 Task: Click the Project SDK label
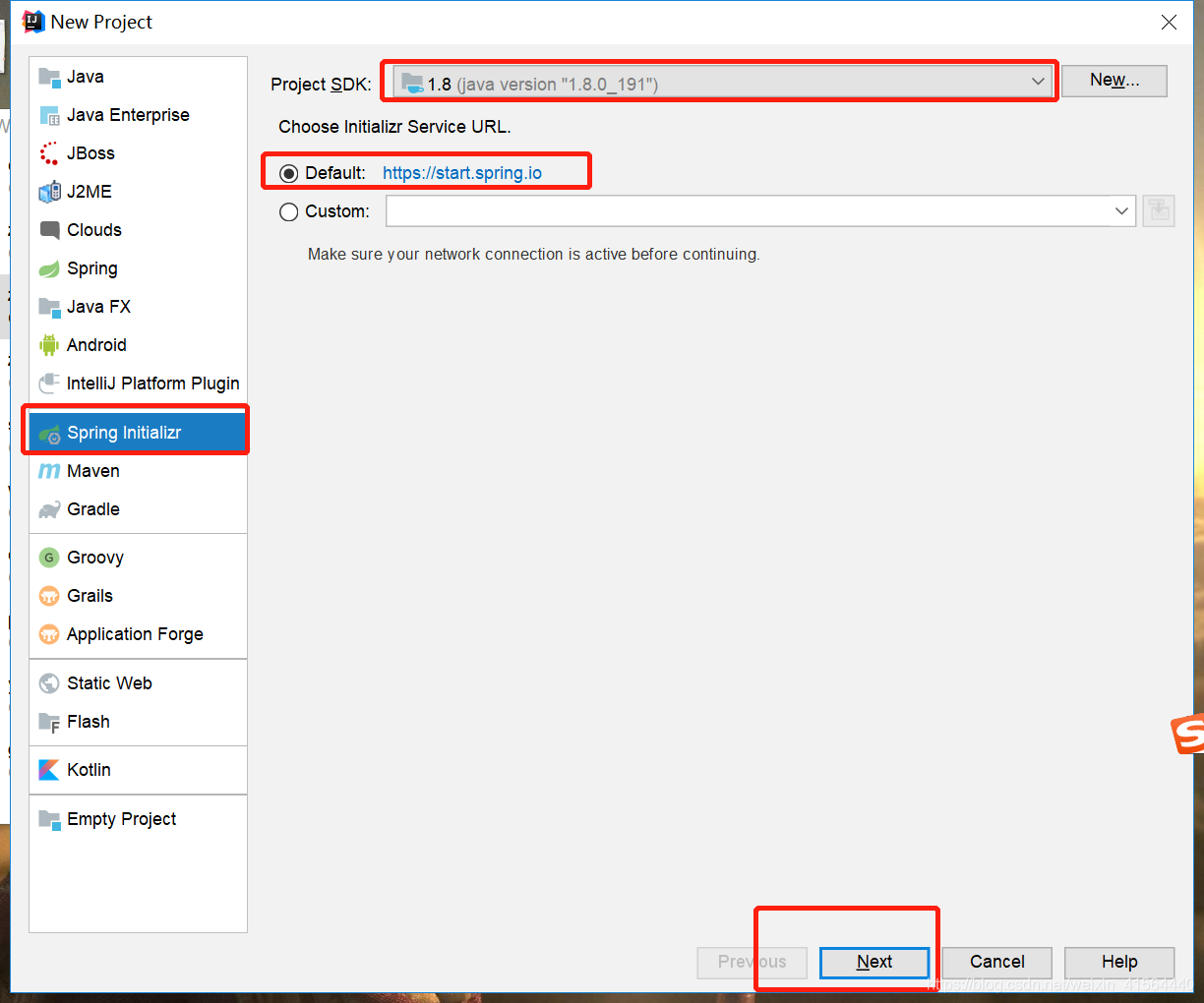tap(322, 85)
